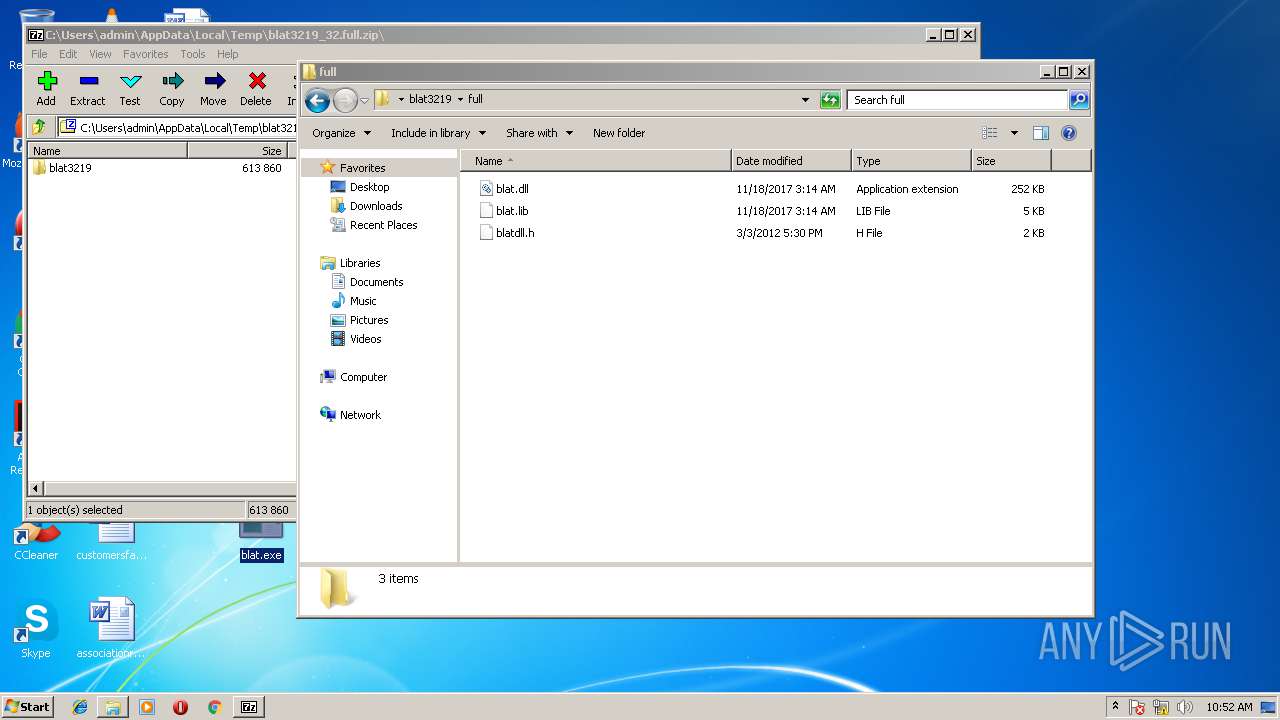1280x720 pixels.
Task: Select the Skype desktop shortcut
Action: (35, 630)
